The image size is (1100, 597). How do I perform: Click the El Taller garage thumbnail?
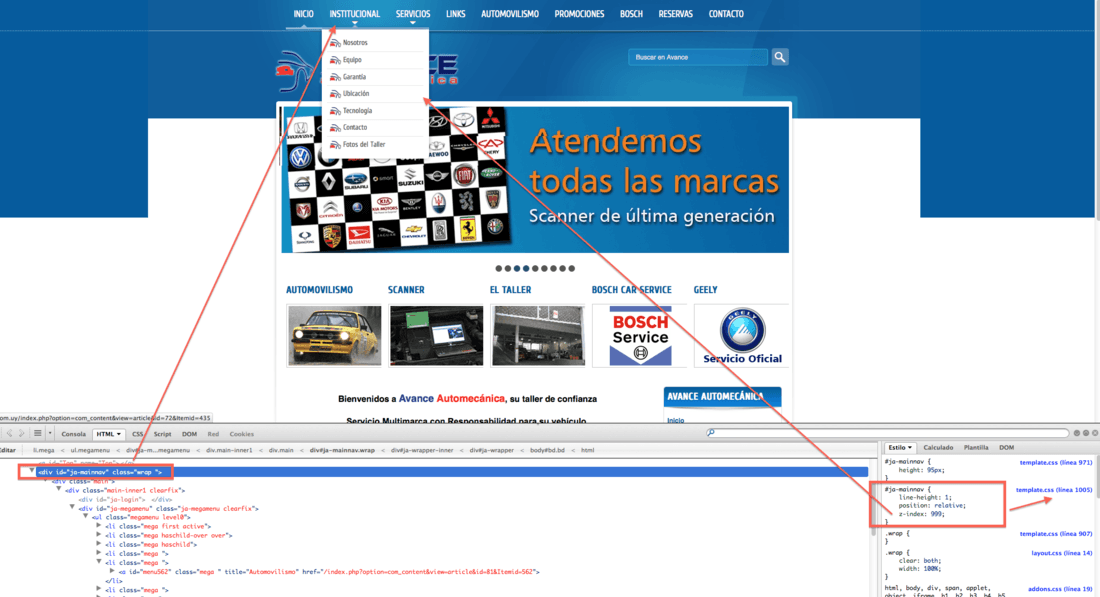(x=538, y=335)
